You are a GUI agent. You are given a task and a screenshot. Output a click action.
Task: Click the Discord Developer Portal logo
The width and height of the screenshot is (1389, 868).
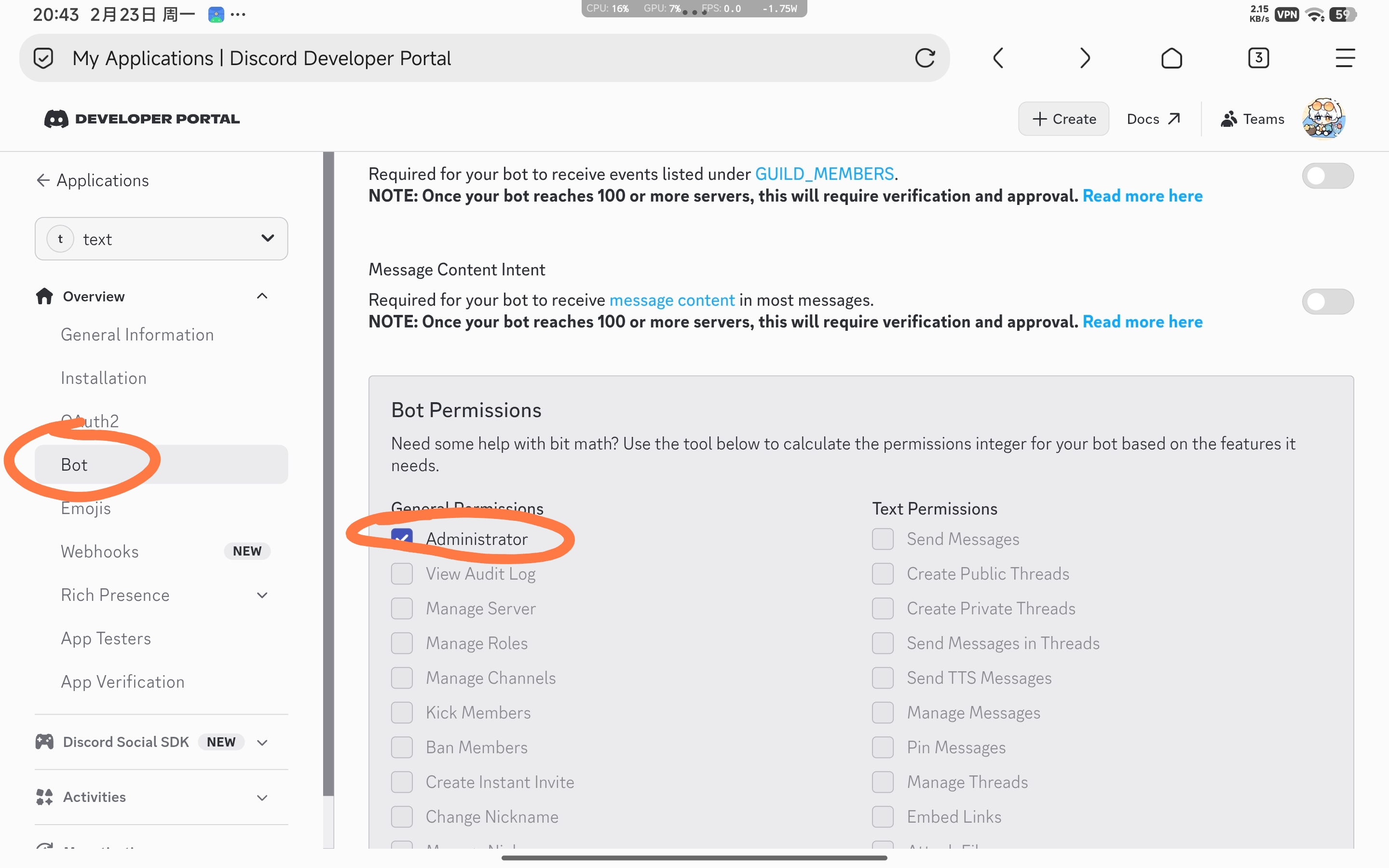142,119
